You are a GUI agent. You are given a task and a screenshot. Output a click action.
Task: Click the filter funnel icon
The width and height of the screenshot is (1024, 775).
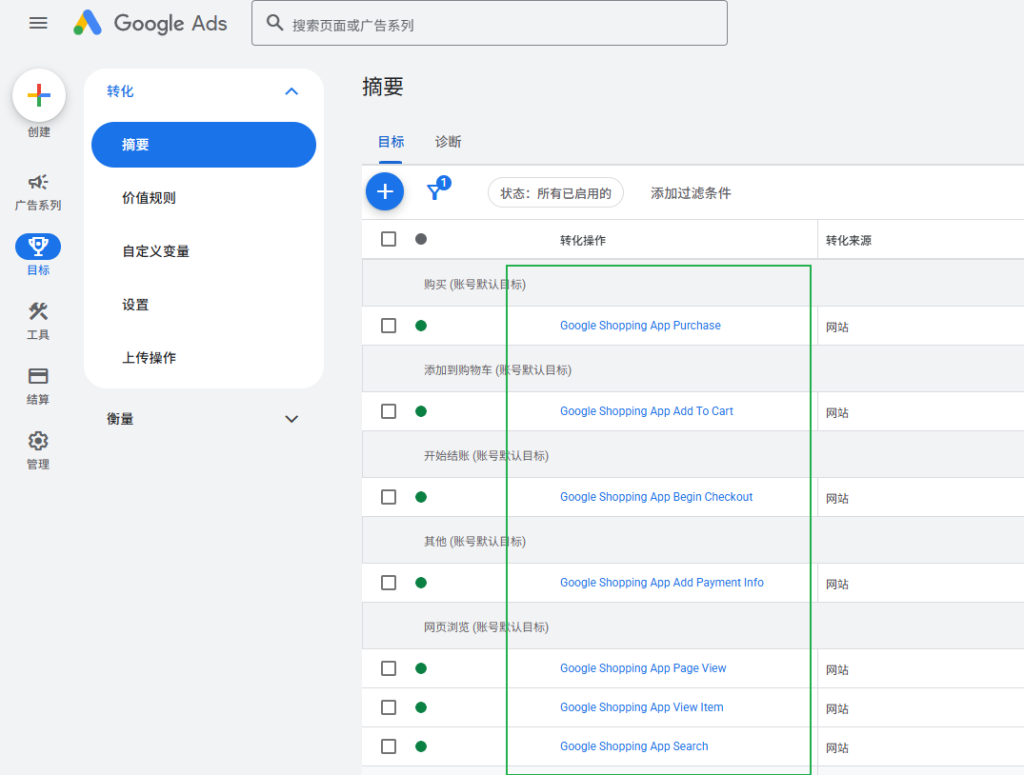click(435, 191)
